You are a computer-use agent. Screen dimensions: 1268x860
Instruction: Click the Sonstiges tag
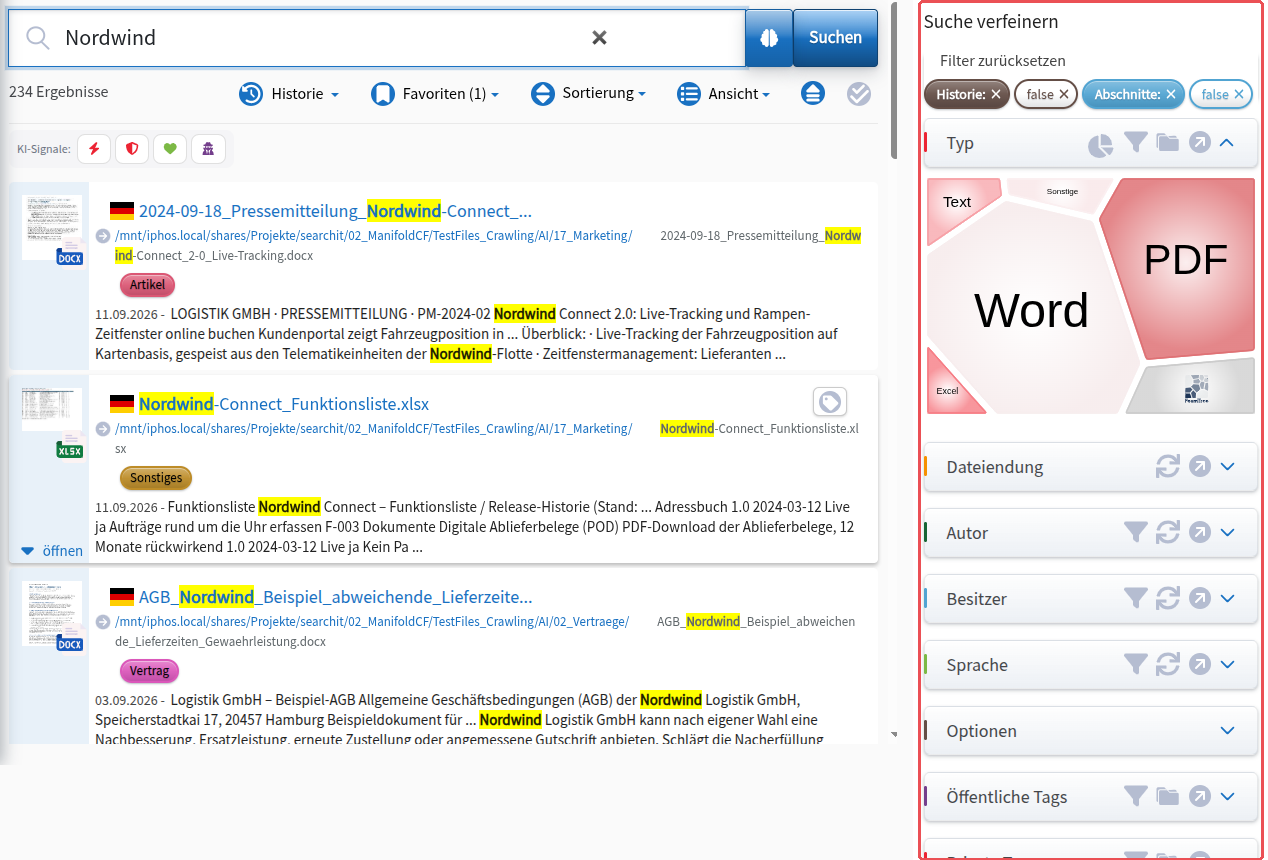156,478
